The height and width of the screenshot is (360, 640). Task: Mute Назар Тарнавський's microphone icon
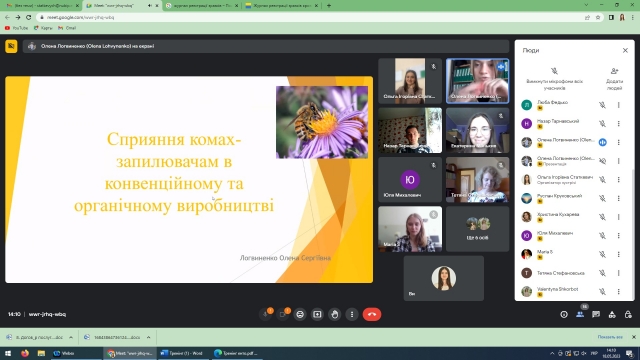(x=602, y=124)
